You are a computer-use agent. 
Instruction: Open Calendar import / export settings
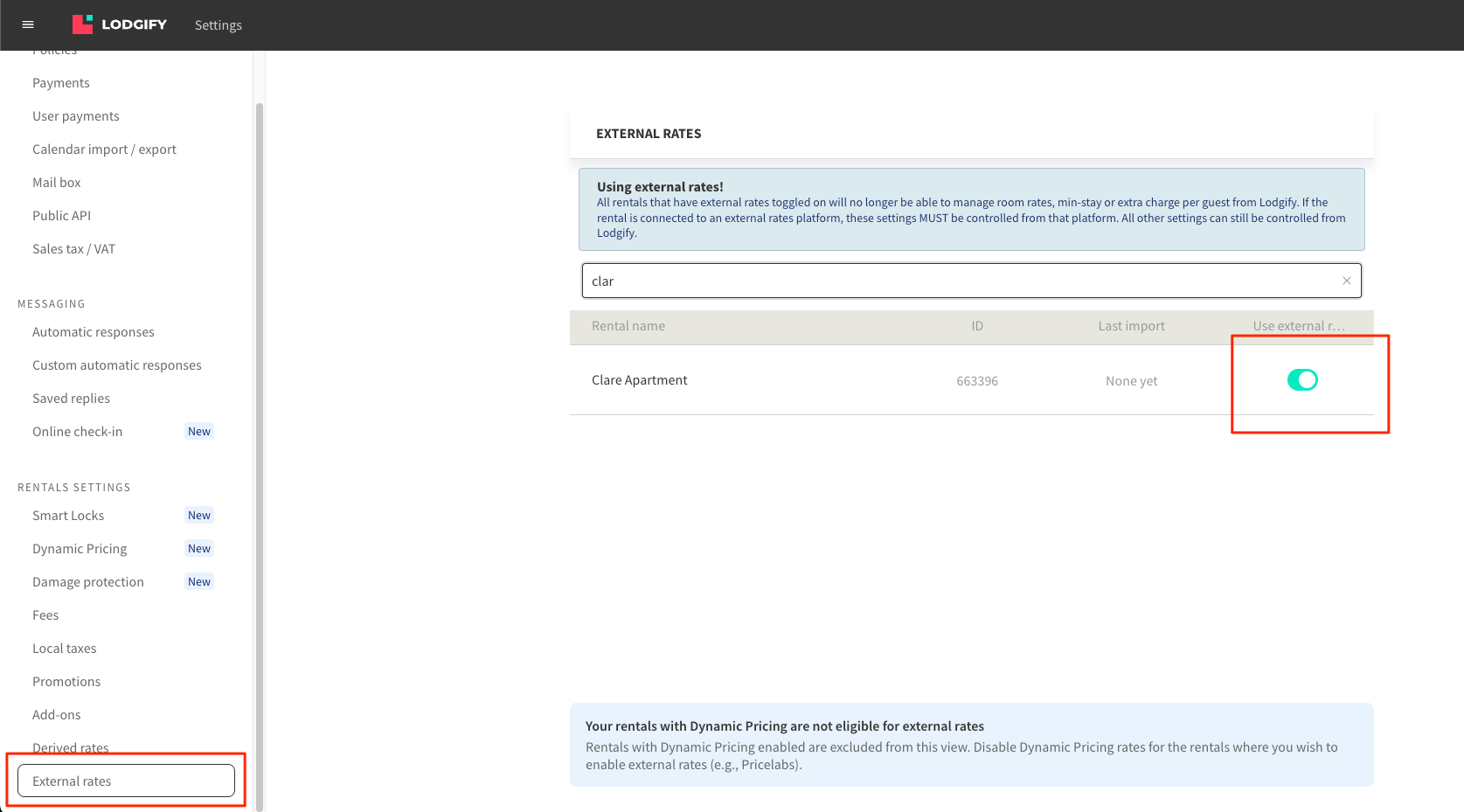(x=104, y=149)
